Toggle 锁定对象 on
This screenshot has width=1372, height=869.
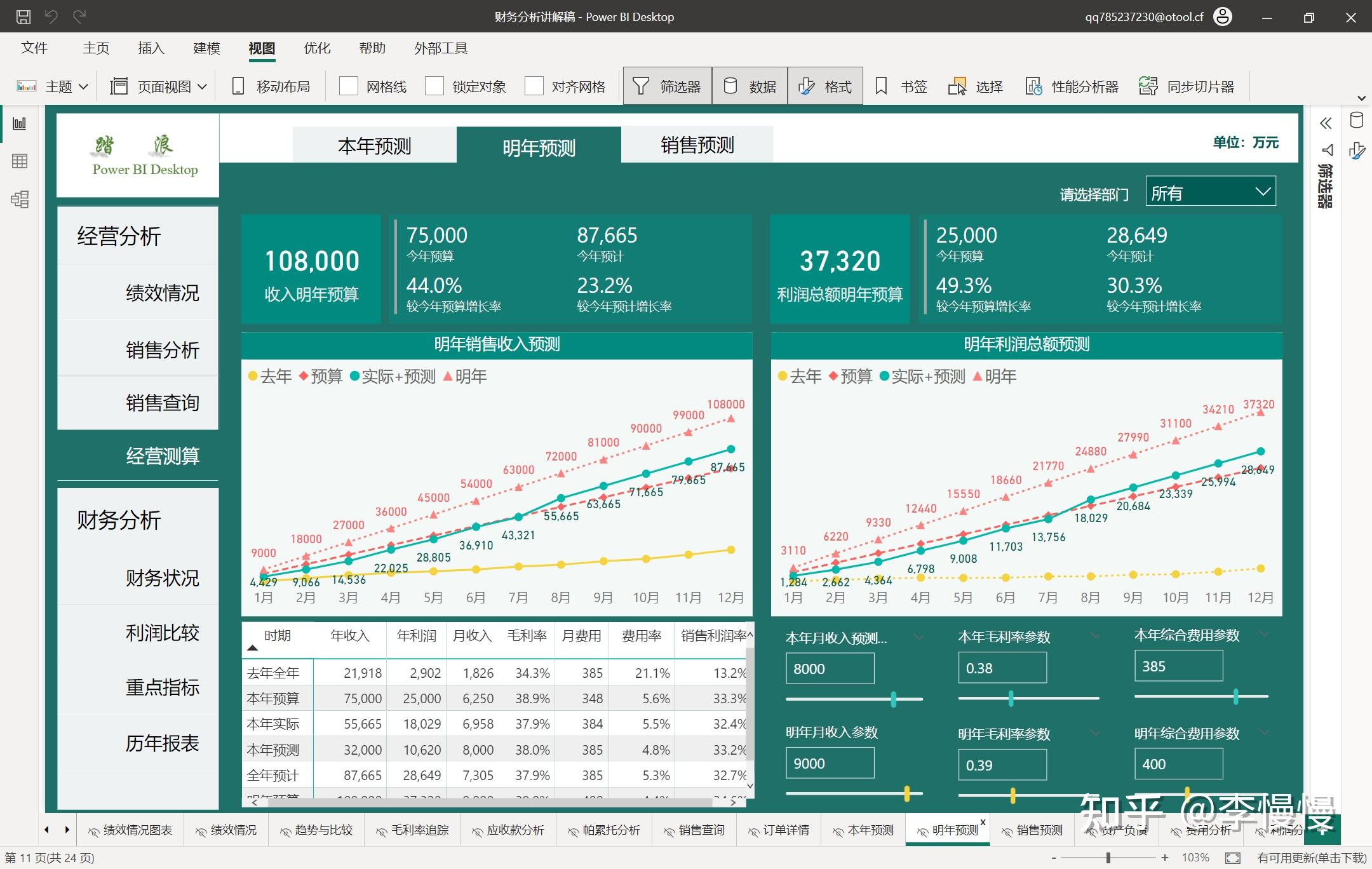[x=434, y=85]
